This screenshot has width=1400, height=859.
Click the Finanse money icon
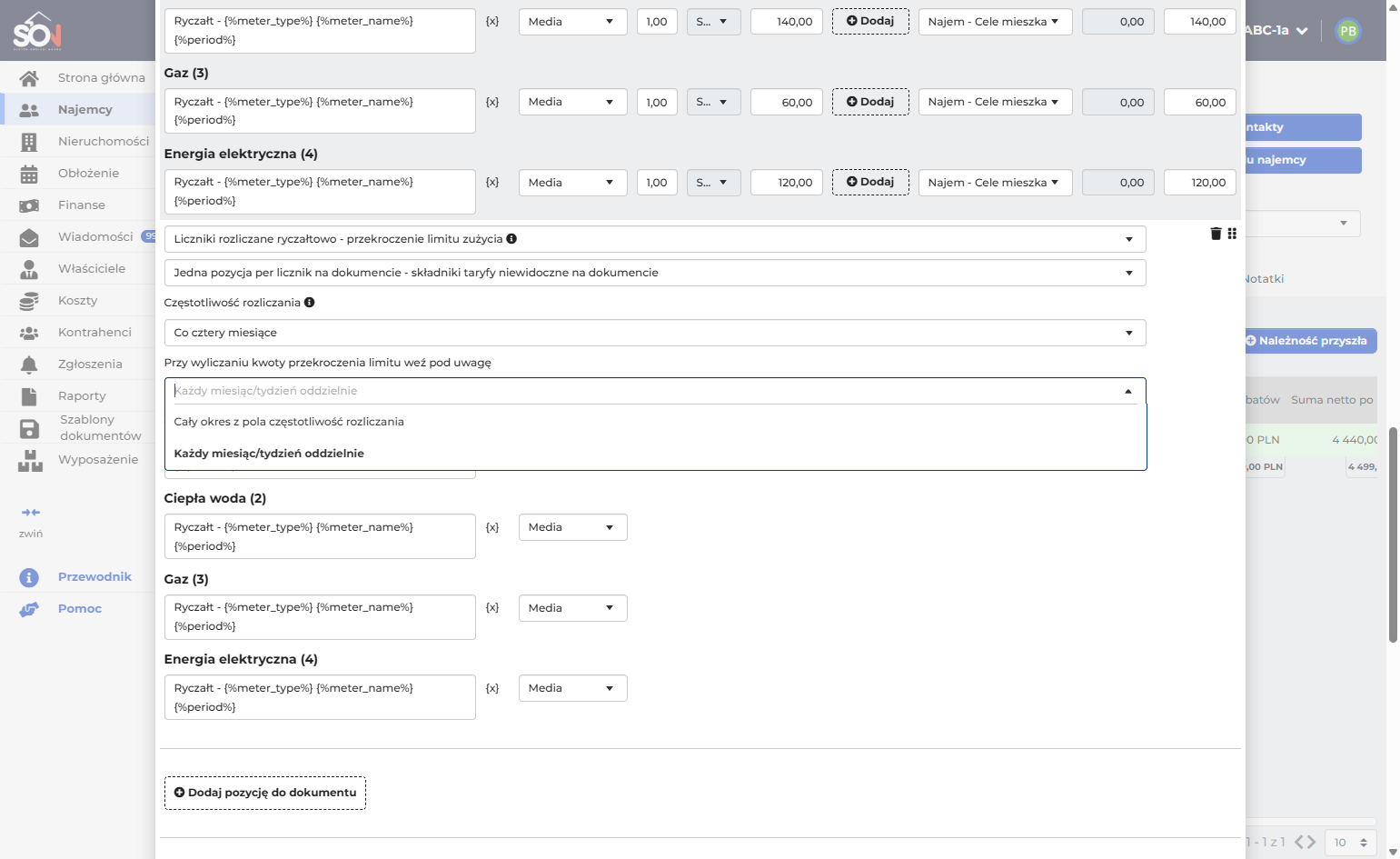[29, 205]
